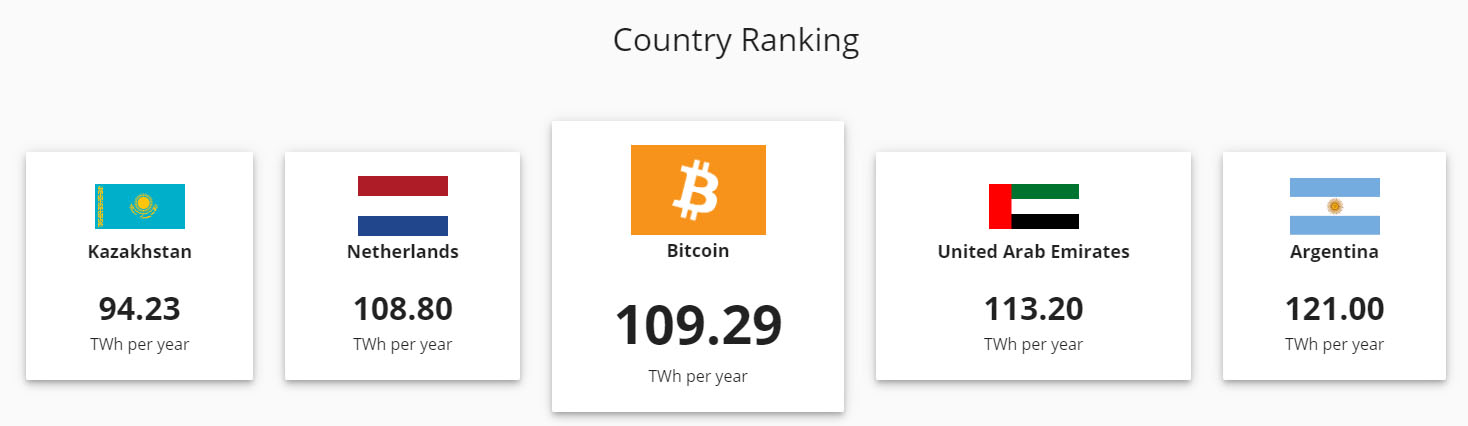Click the United Arab Emirates flag
The image size is (1468, 426).
click(x=1034, y=206)
